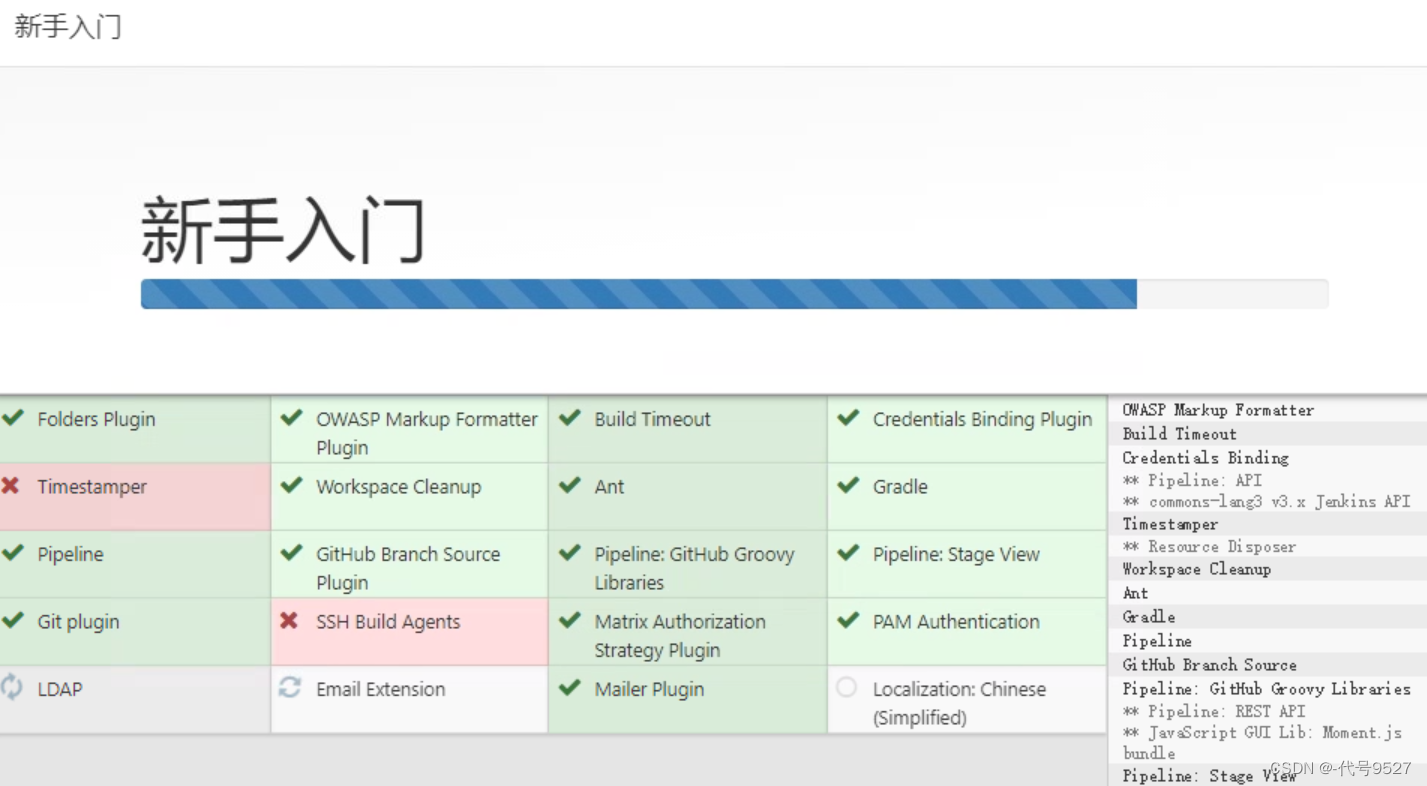Click Workspace Cleanup in the install log
Image resolution: width=1427 pixels, height=786 pixels.
[x=1196, y=569]
